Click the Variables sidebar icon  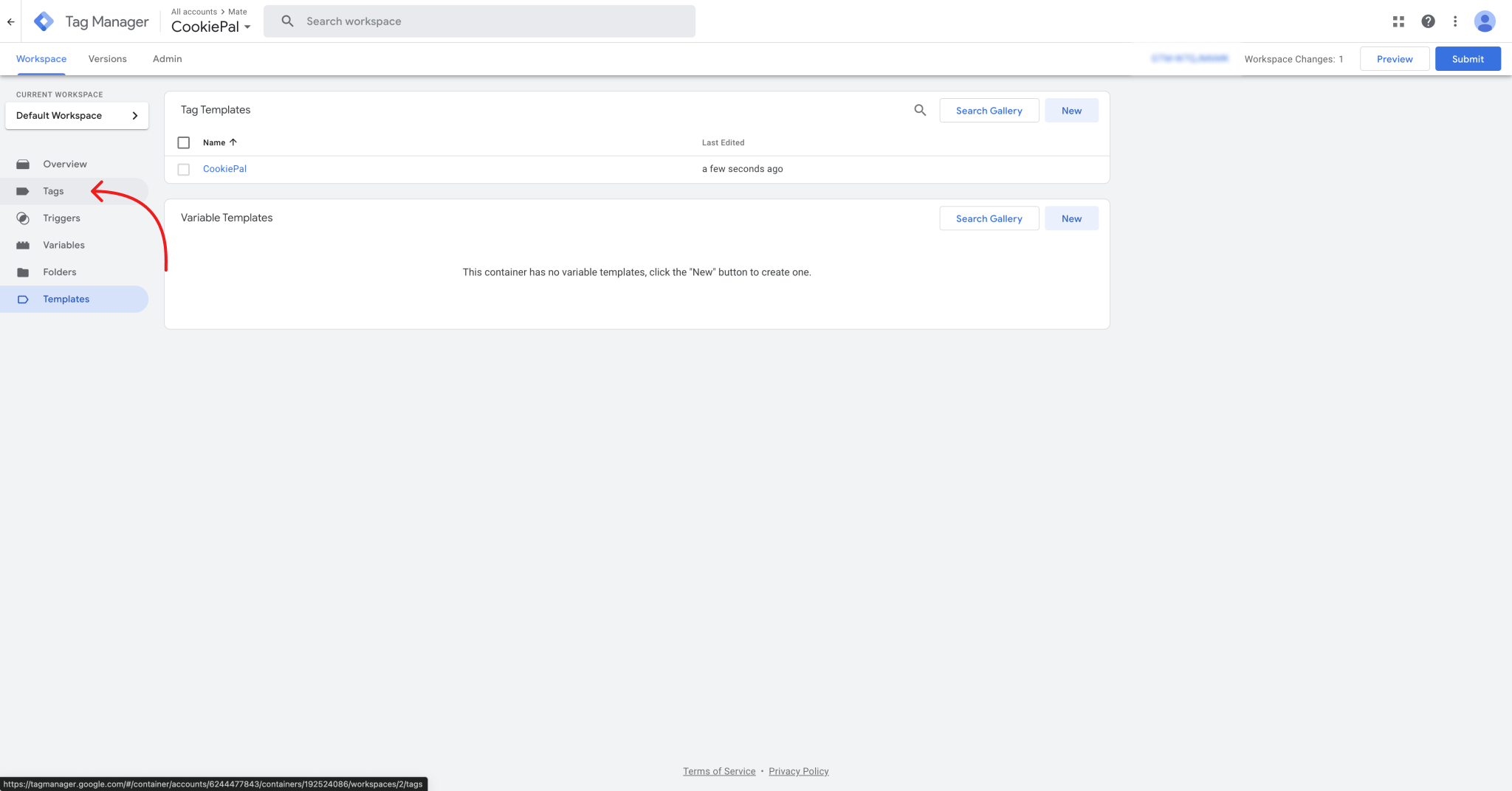(23, 245)
